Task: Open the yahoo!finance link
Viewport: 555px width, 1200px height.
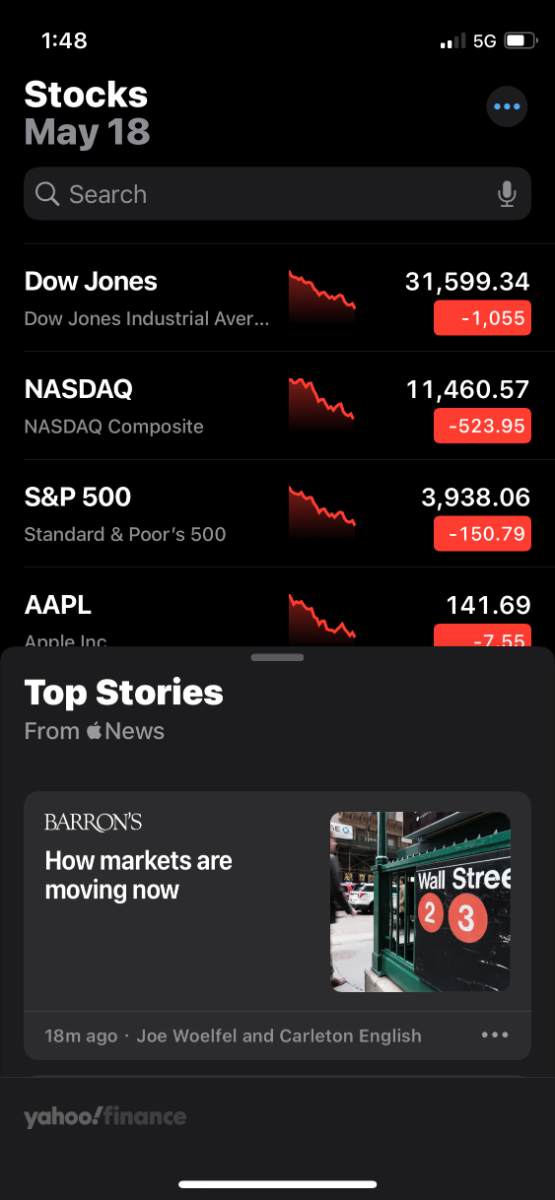Action: [x=105, y=1117]
